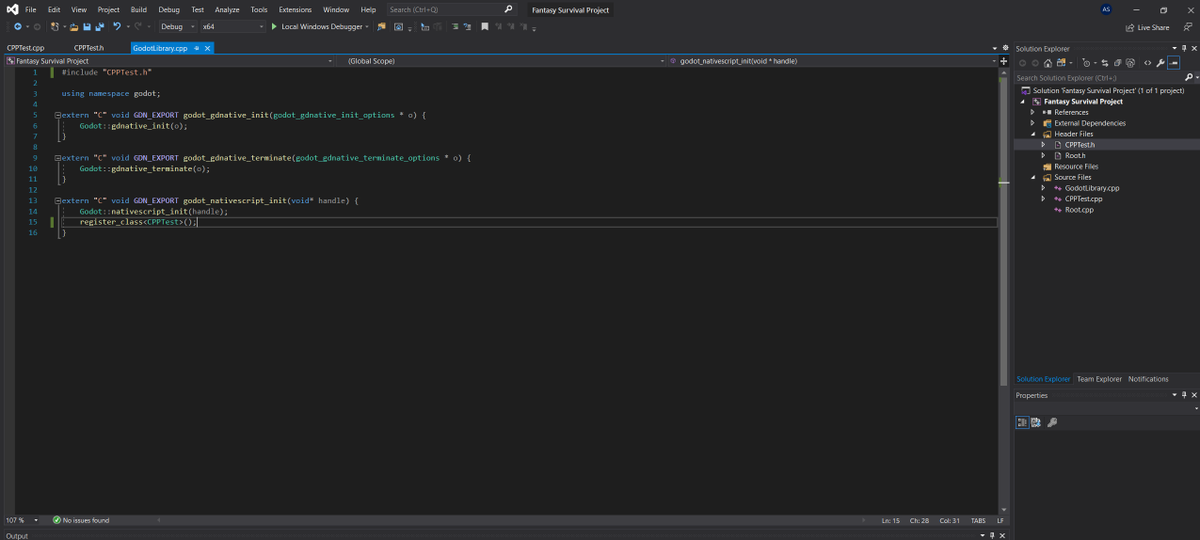Open the Analyze menu
This screenshot has height=540, width=1200.
pyautogui.click(x=227, y=9)
